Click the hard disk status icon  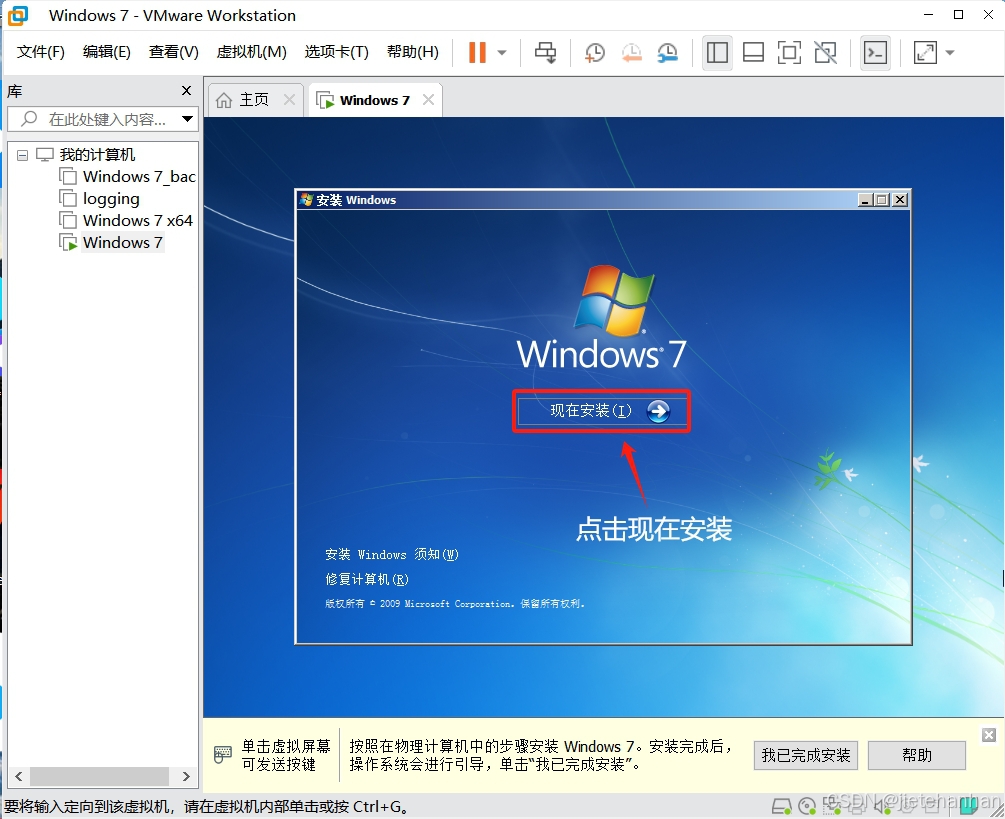[781, 806]
